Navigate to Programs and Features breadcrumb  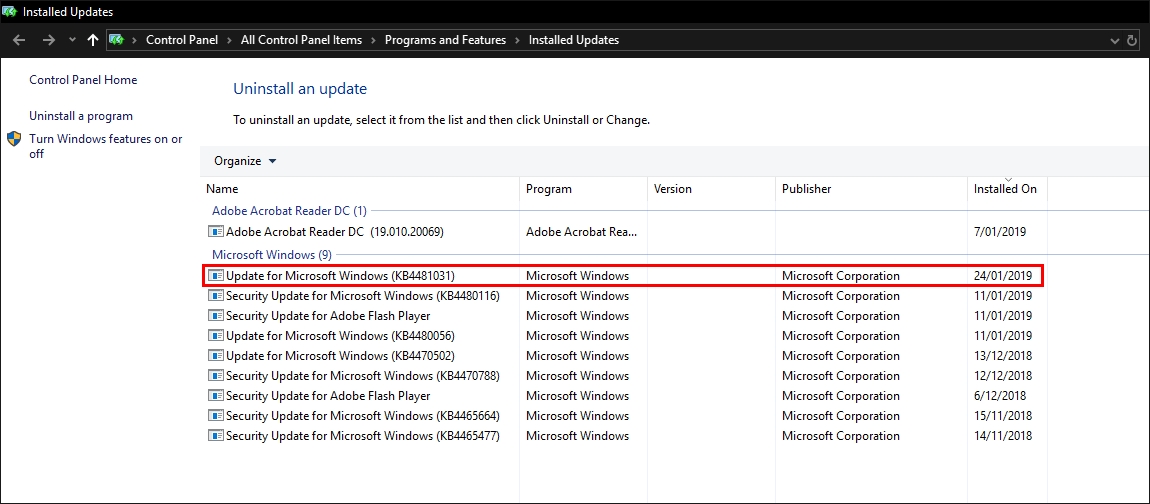click(445, 40)
